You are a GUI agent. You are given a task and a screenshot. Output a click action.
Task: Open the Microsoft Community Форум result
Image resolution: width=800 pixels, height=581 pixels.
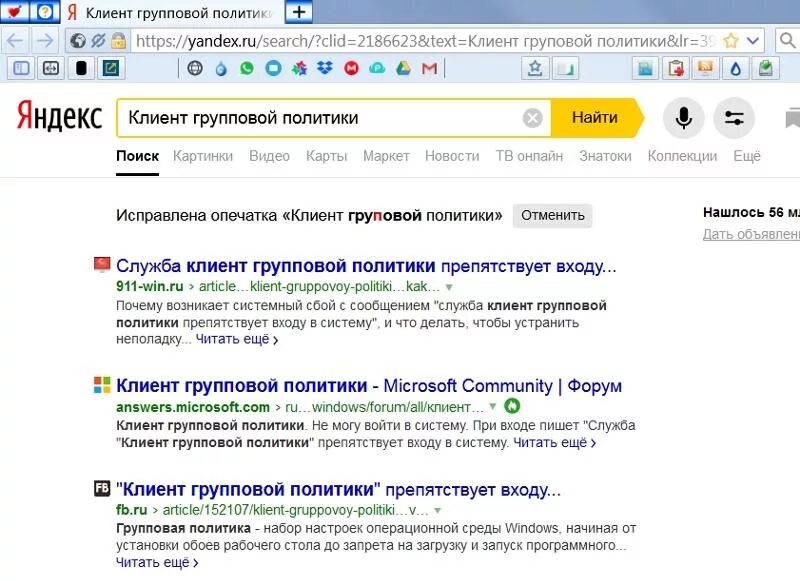click(x=369, y=386)
